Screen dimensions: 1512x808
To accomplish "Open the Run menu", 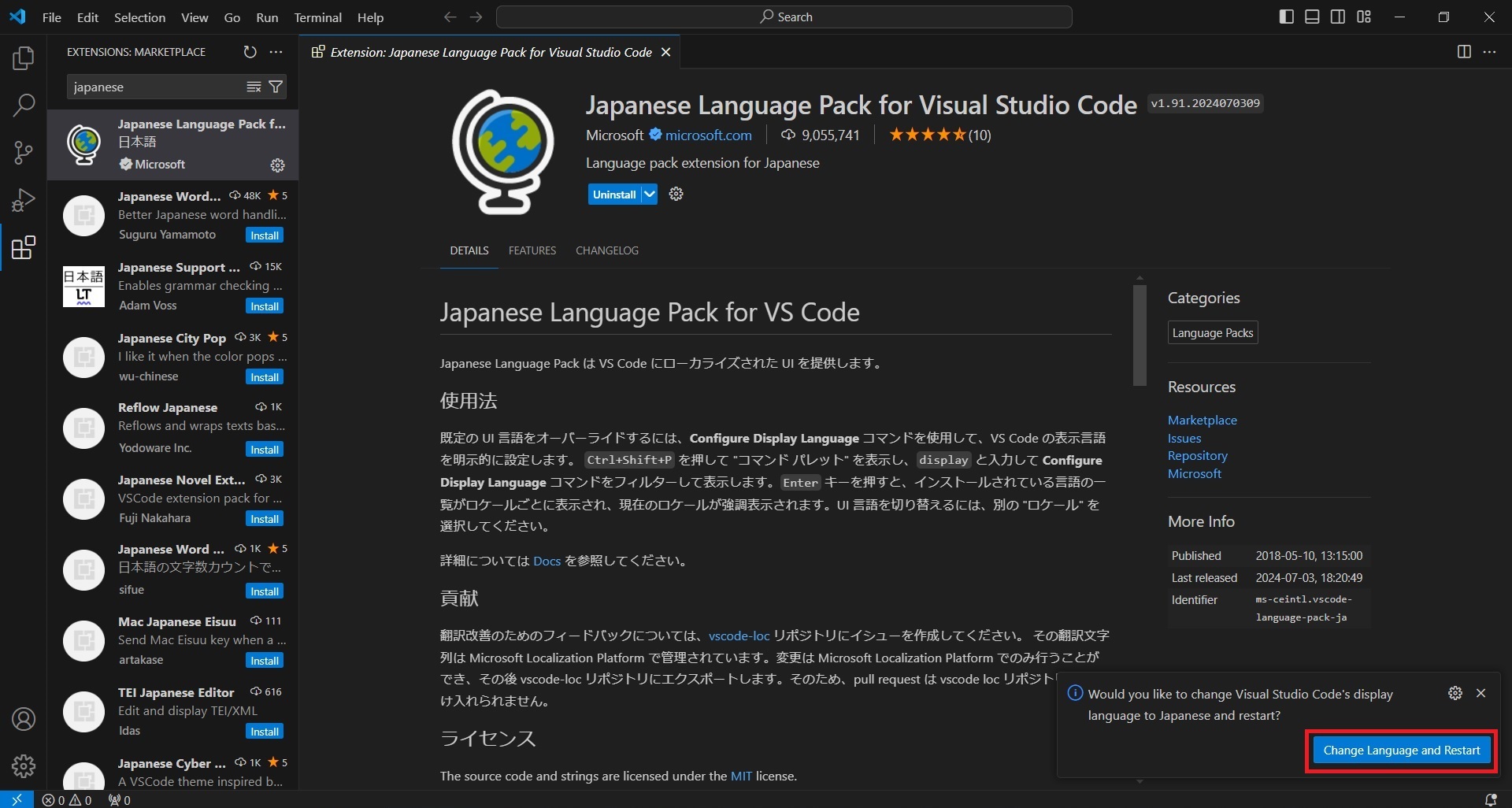I will click(267, 17).
